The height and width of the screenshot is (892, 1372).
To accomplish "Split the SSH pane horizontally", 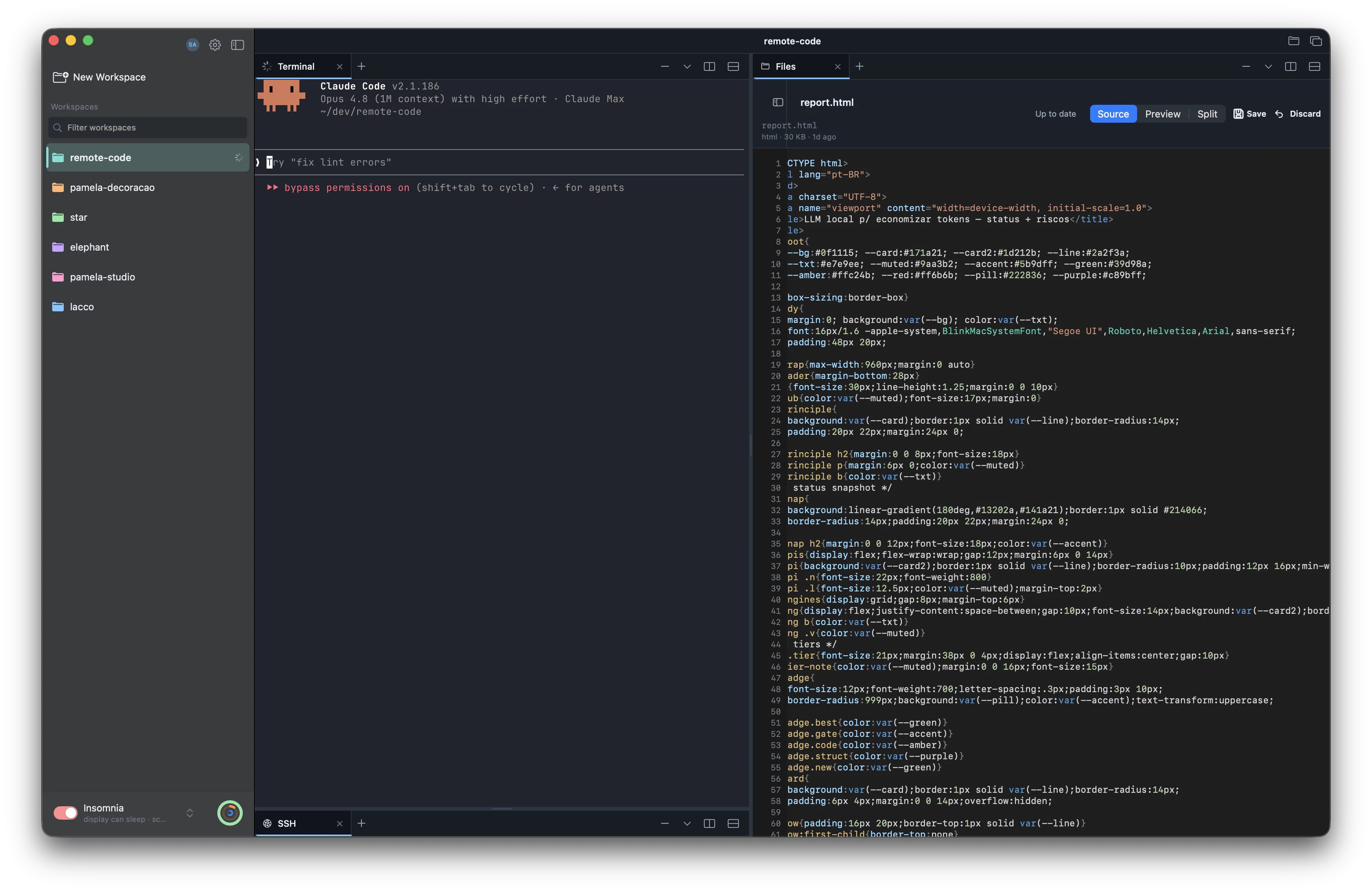I will click(x=733, y=823).
